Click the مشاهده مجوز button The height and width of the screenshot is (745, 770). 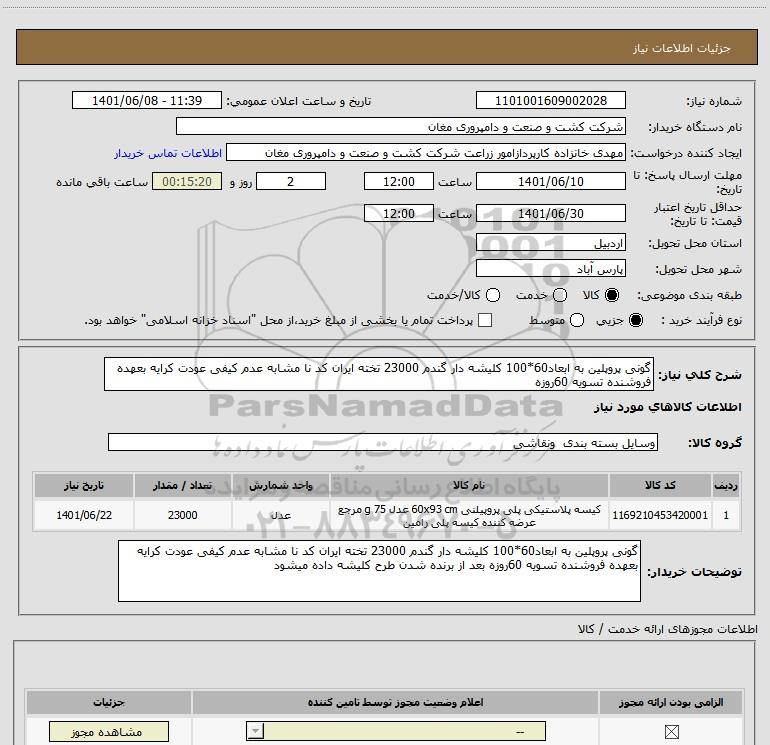point(96,733)
